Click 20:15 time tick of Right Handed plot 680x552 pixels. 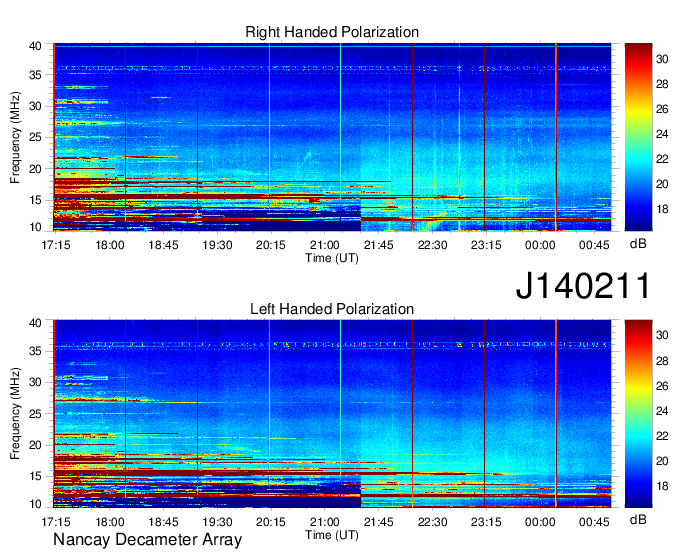pos(271,245)
